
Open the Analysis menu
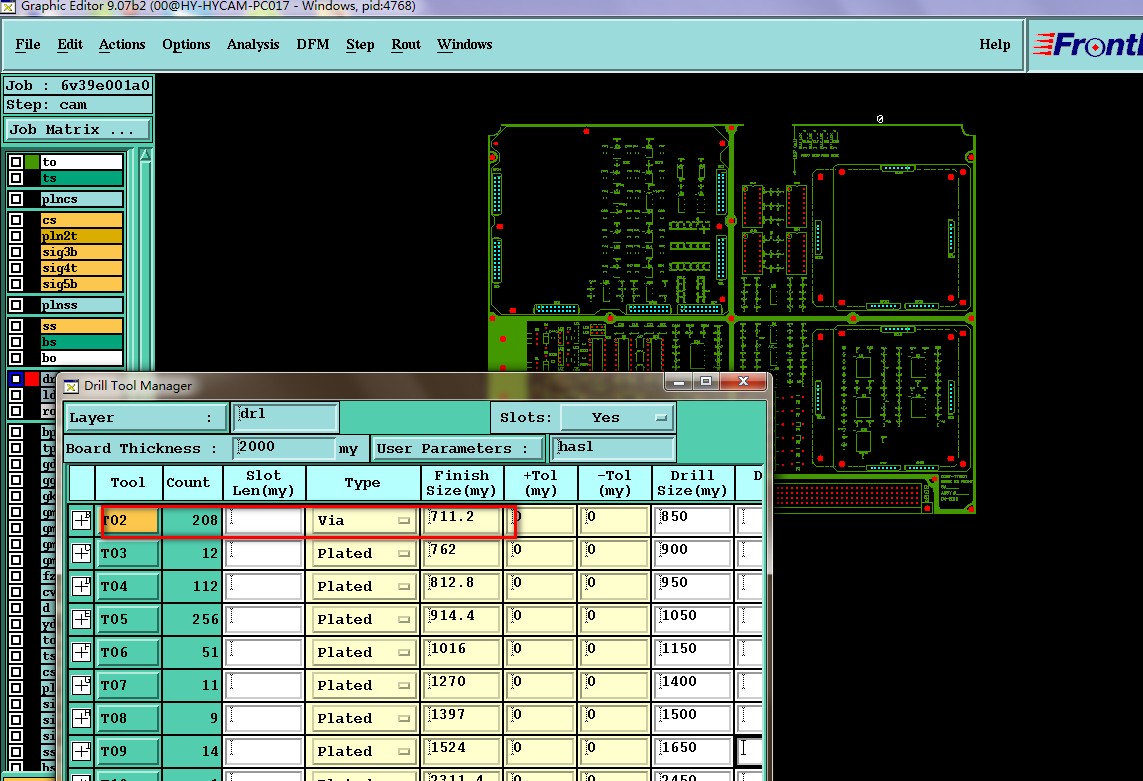(253, 45)
